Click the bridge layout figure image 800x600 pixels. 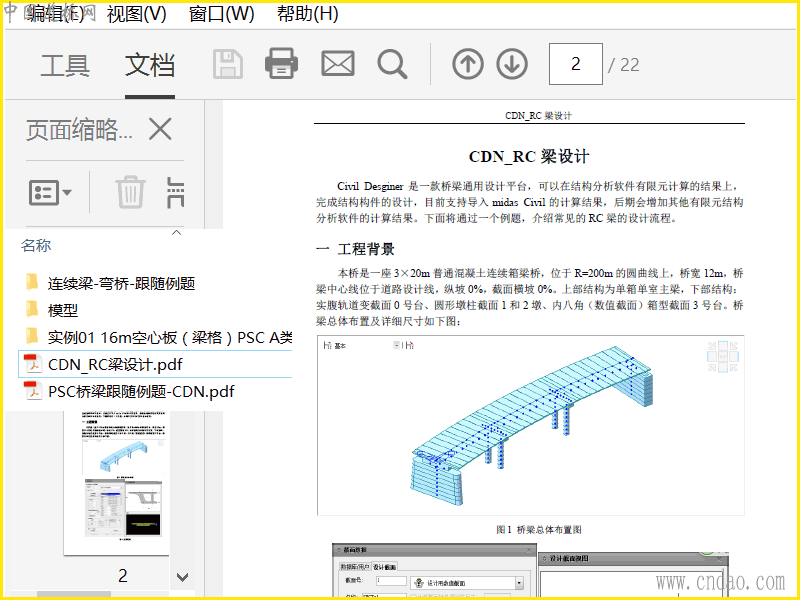coord(531,425)
